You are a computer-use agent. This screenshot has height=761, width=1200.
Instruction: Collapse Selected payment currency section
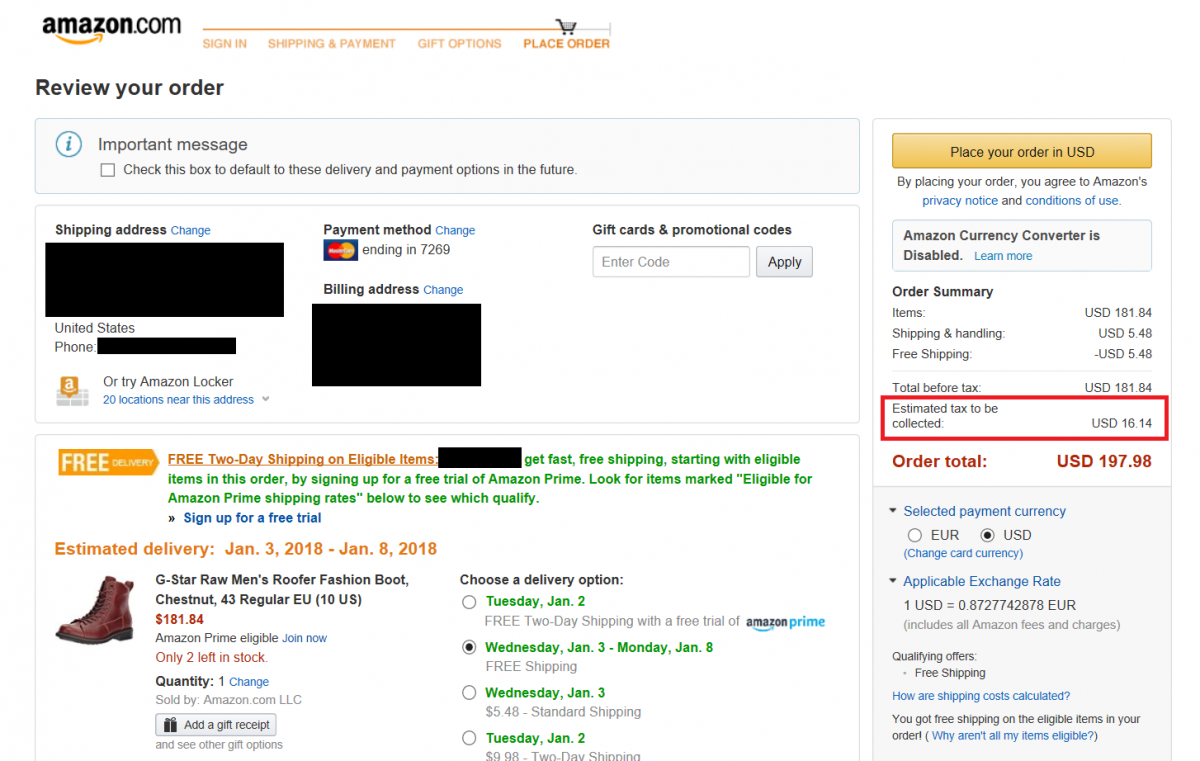coord(978,511)
